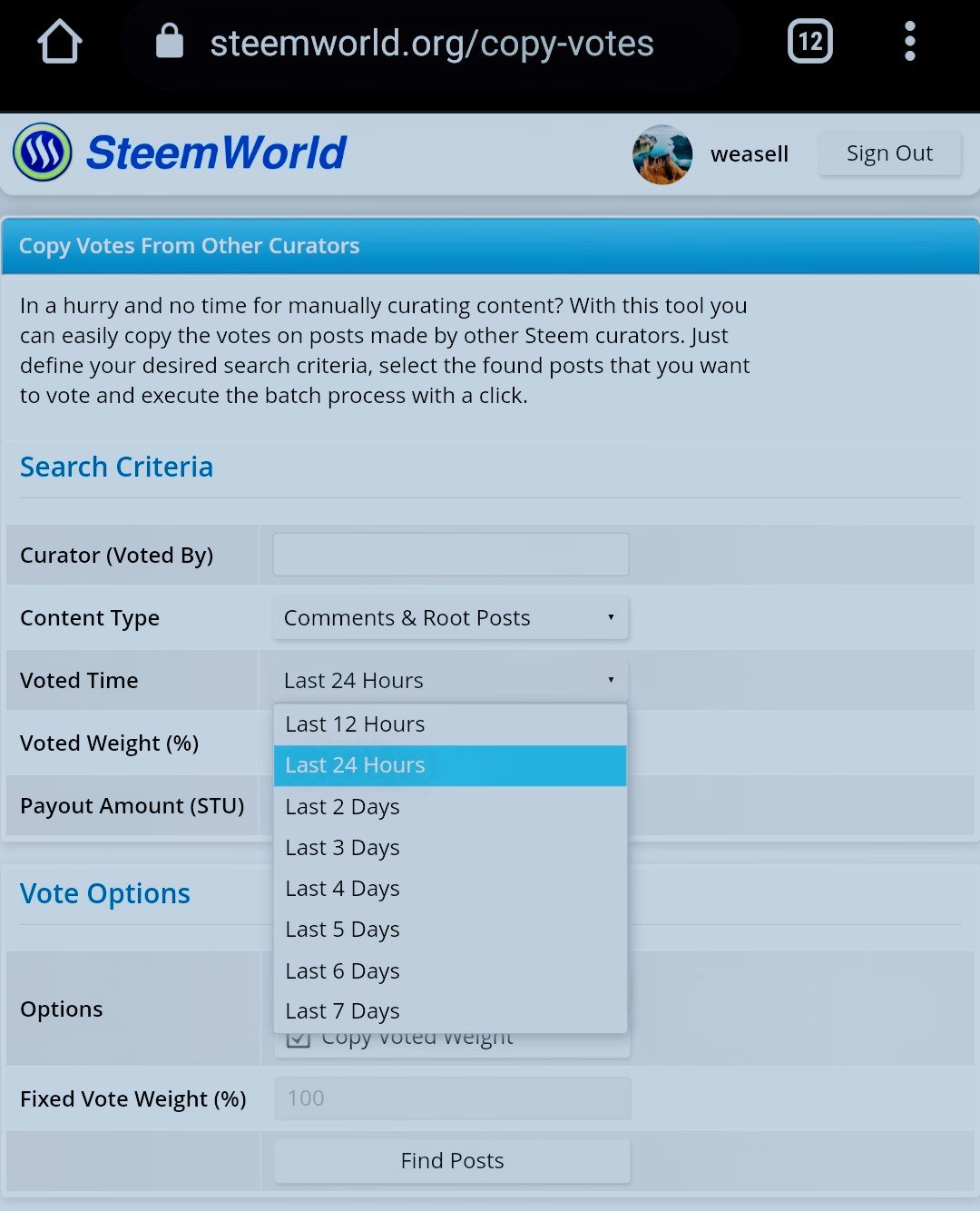Click the Curator (Voted By) label

(x=116, y=556)
